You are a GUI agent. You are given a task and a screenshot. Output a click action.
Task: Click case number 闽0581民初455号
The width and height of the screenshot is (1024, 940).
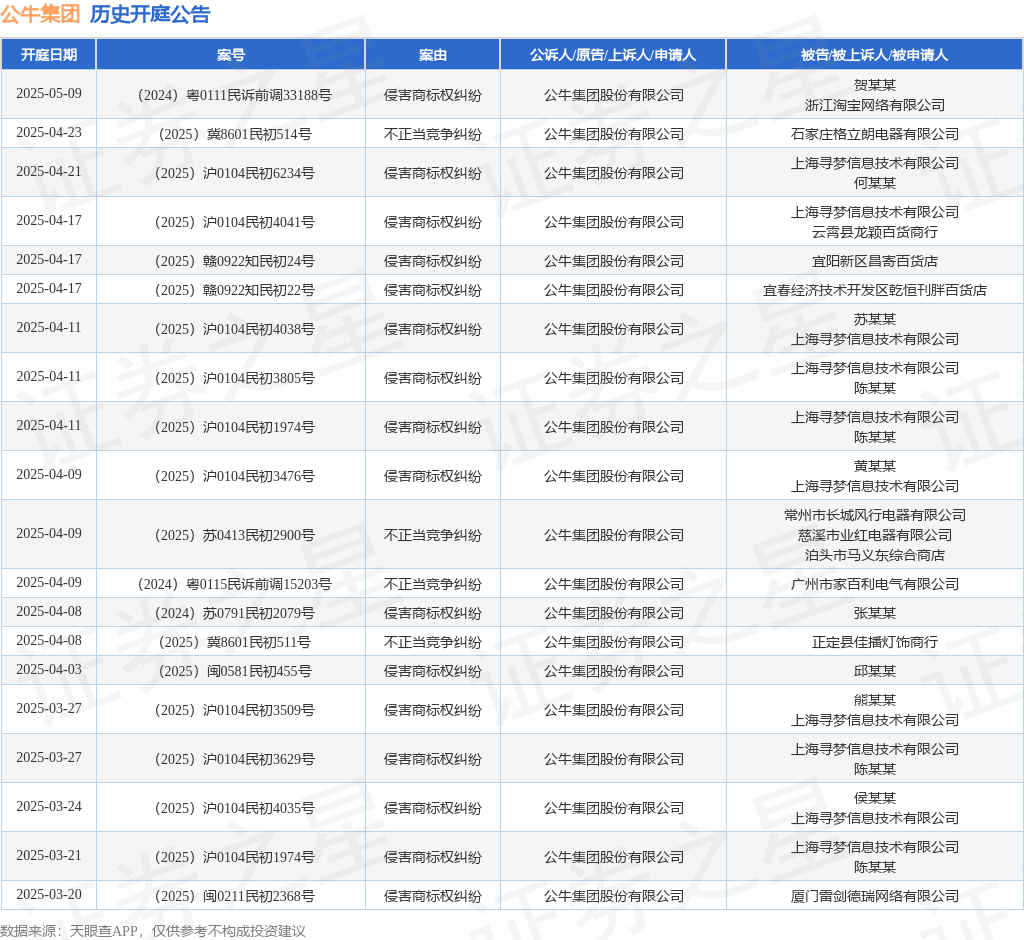234,670
